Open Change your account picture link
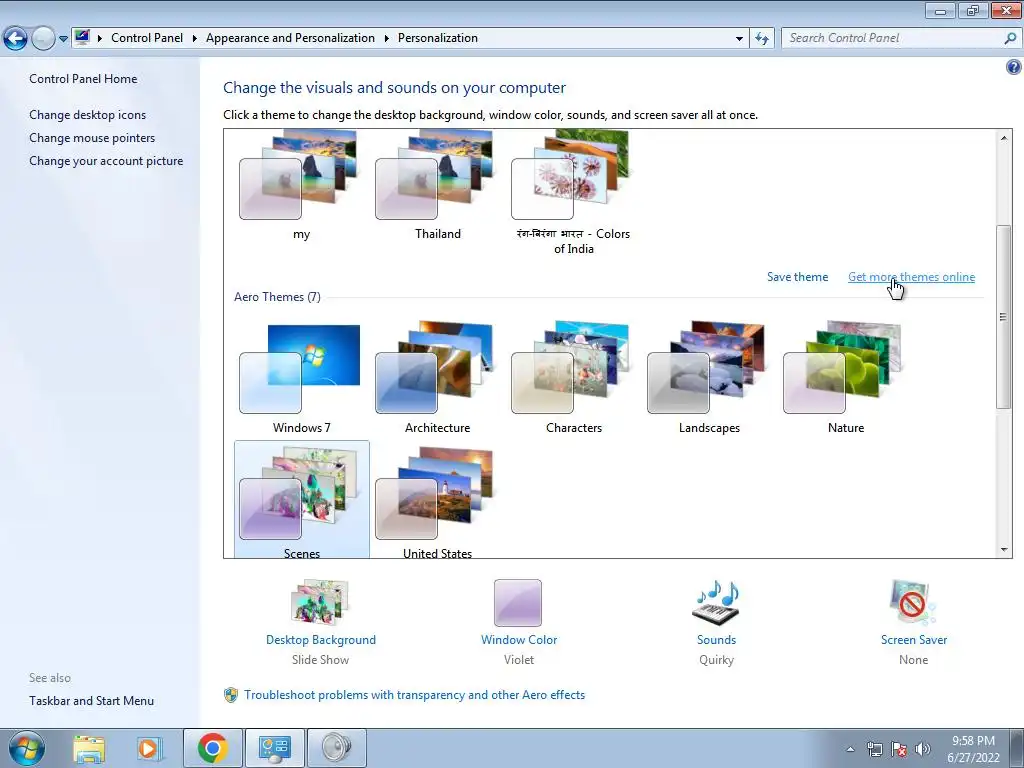 pos(106,161)
